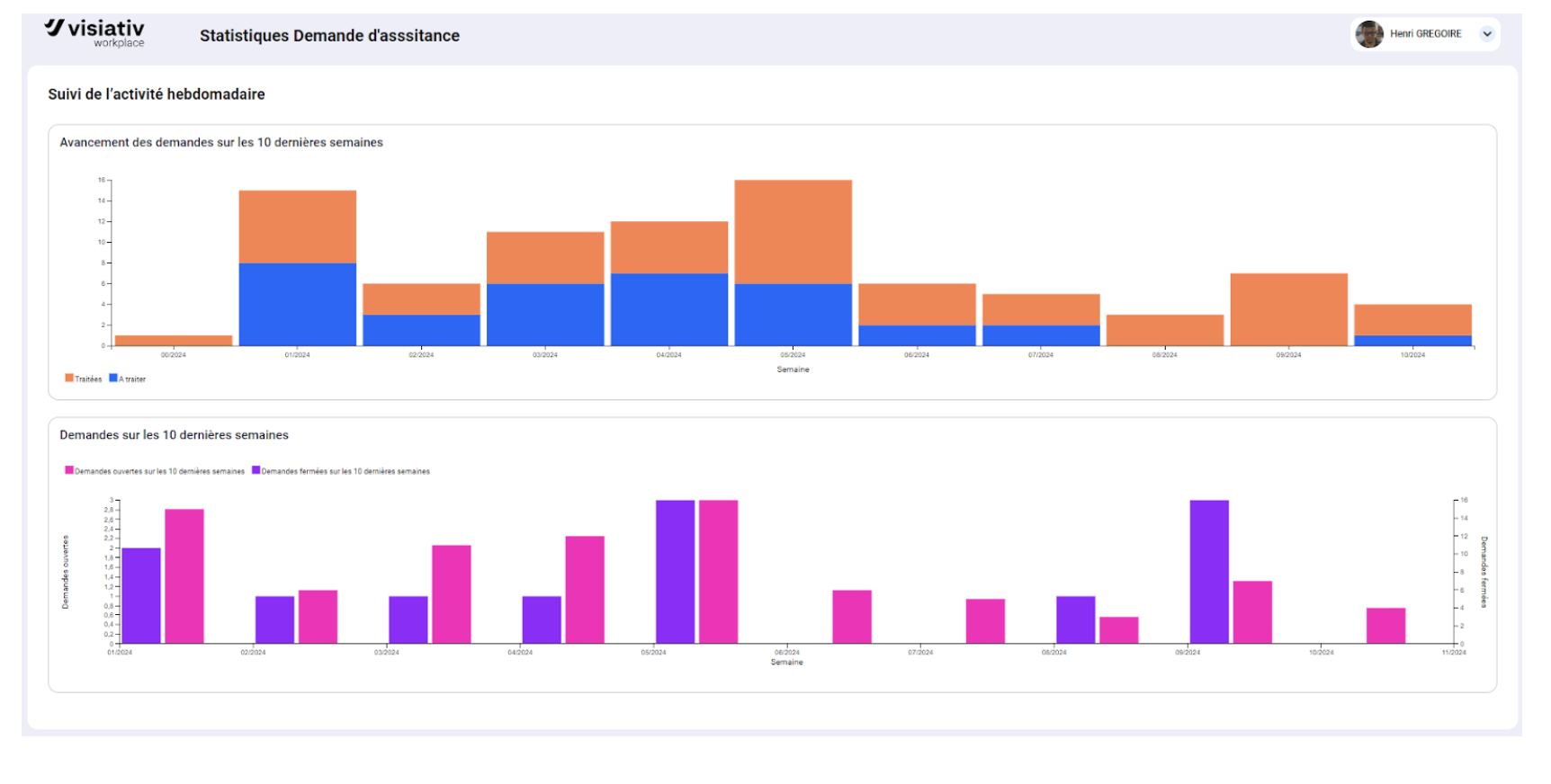The image size is (1551, 784).
Task: Click Henri GREGOIRE's profile avatar
Action: (1369, 34)
